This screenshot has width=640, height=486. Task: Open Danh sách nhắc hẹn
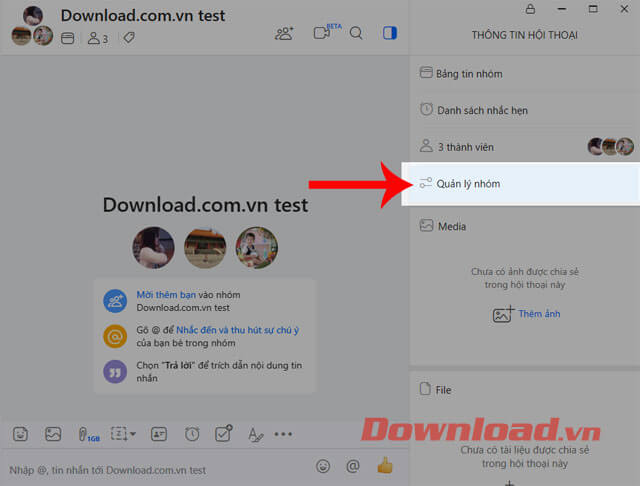(x=525, y=110)
